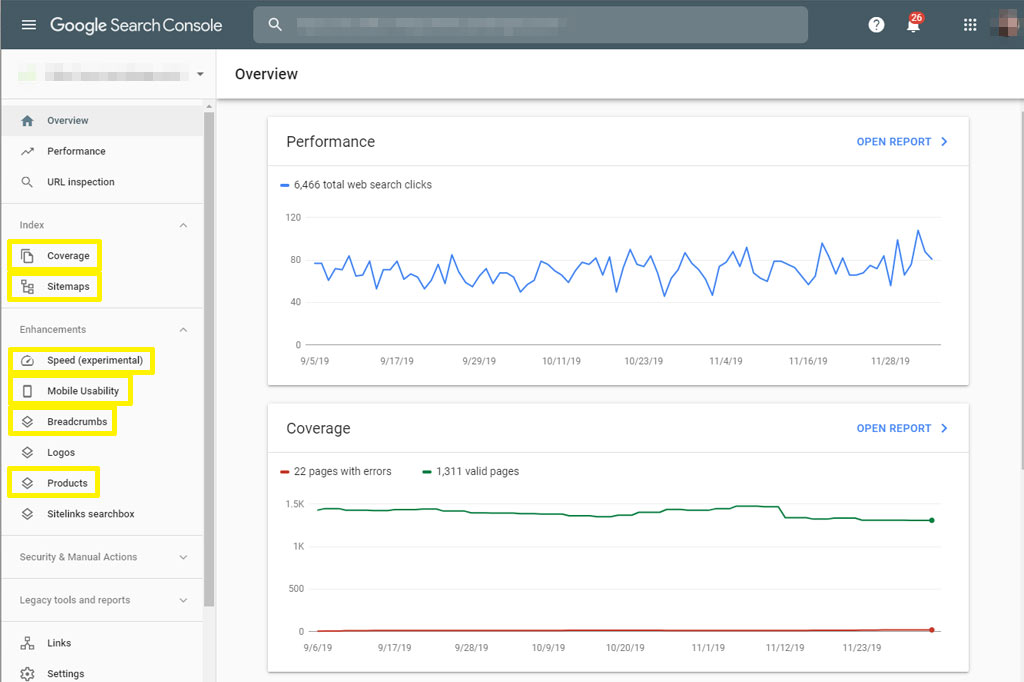This screenshot has height=682, width=1024.
Task: Toggle 6,466 total web search clicks legend
Action: [356, 185]
